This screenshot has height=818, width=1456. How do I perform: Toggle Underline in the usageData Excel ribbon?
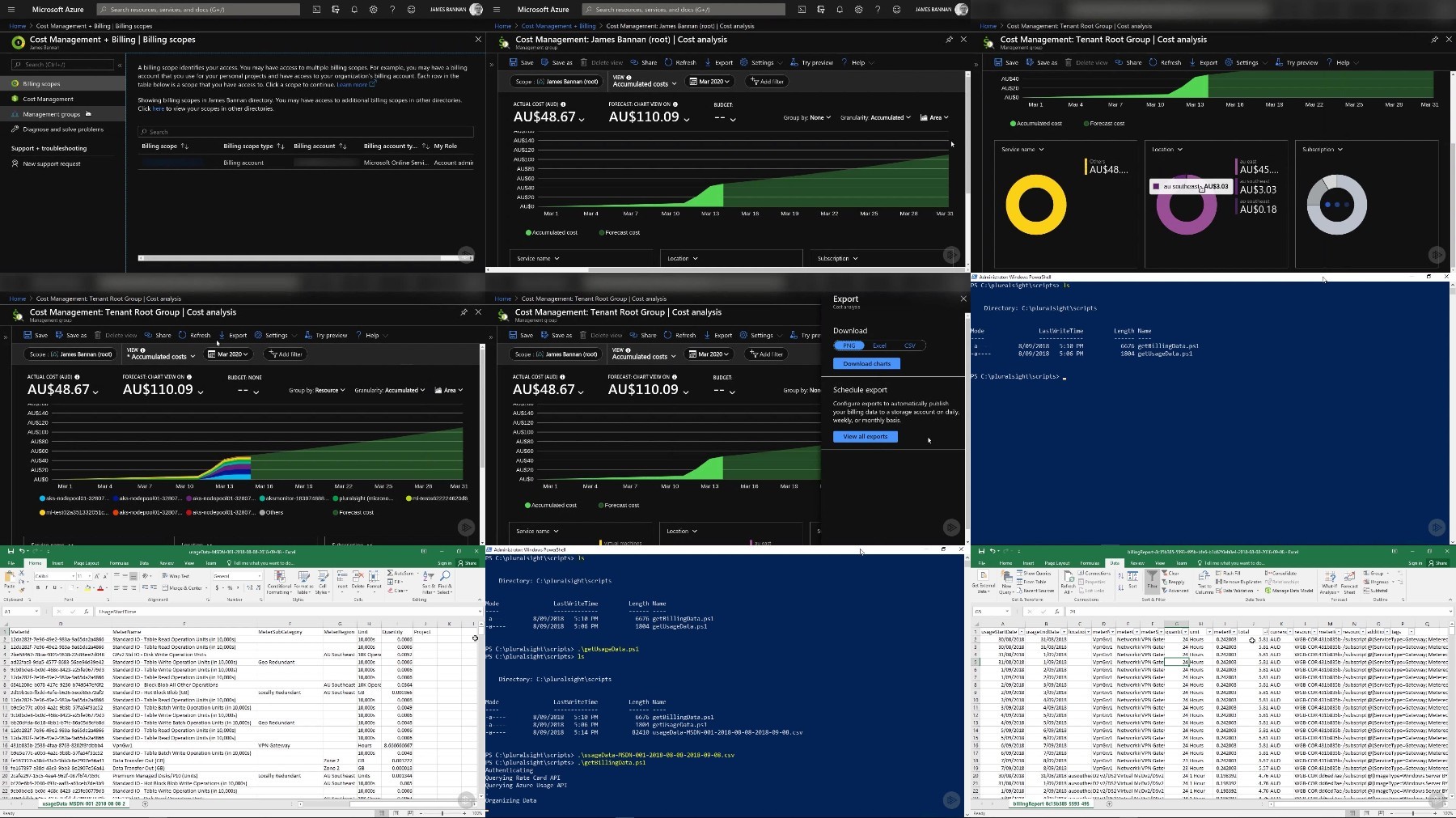coord(55,587)
